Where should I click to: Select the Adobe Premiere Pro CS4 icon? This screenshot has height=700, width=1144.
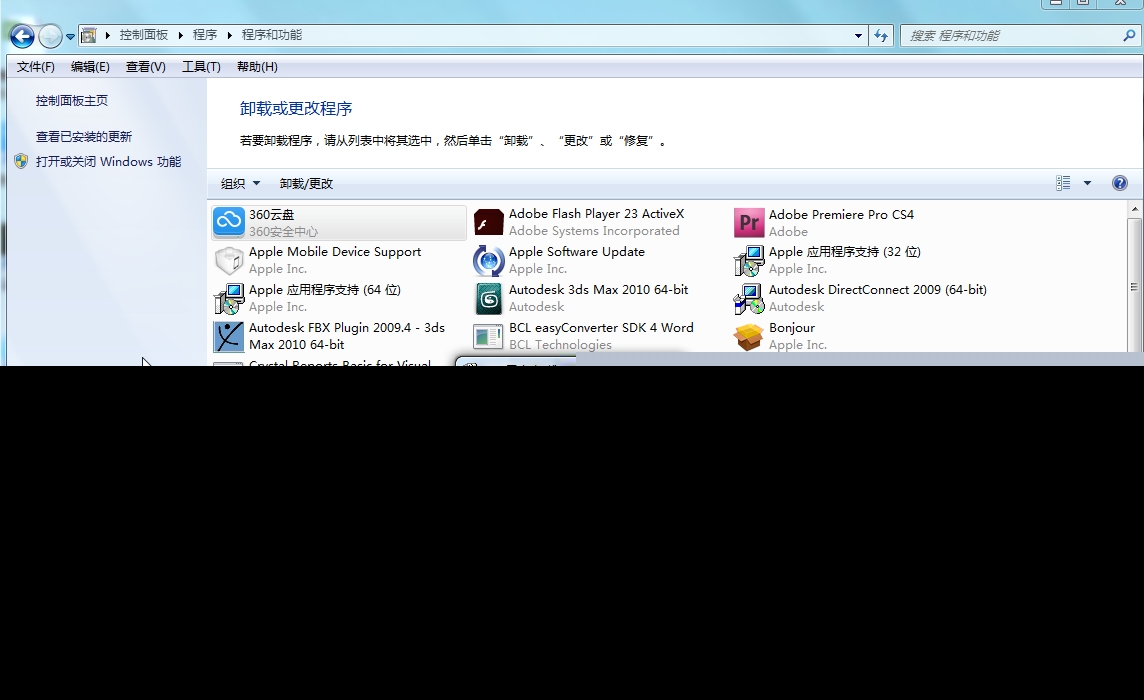click(749, 223)
